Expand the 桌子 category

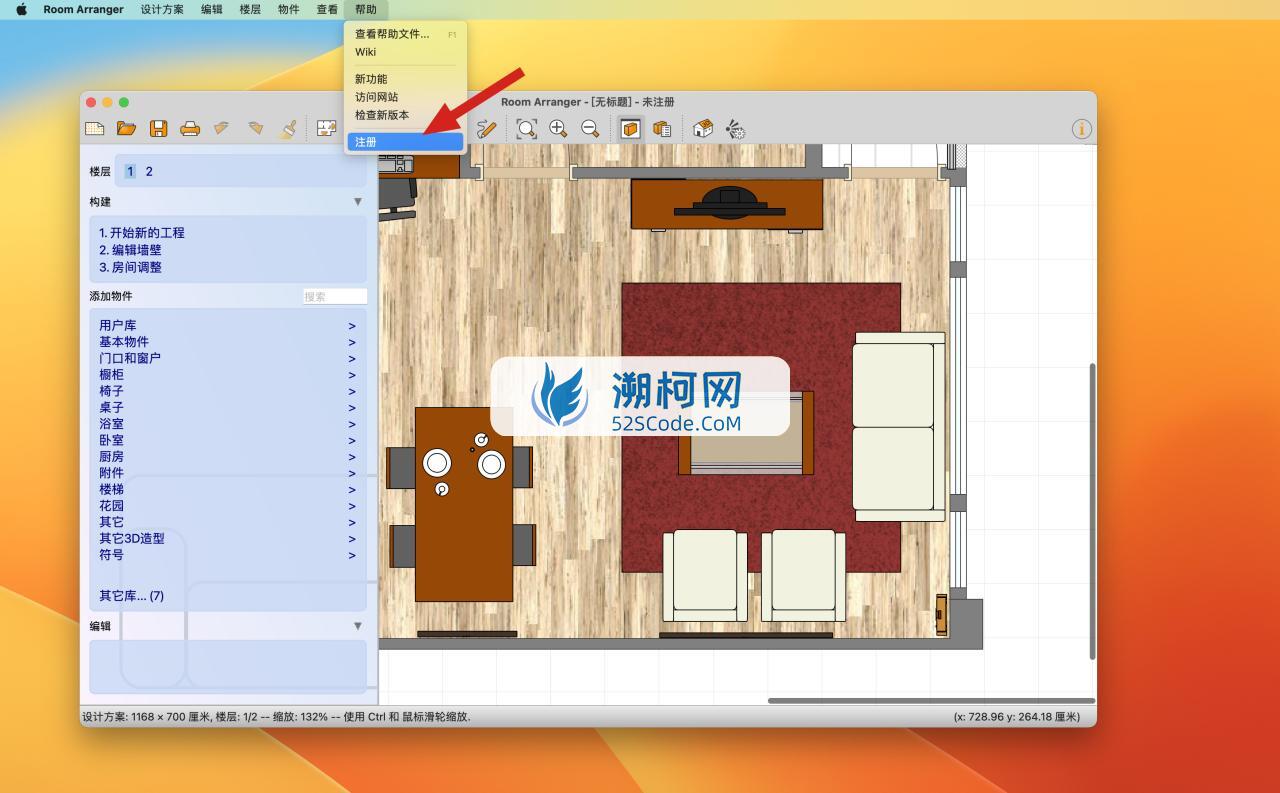click(226, 408)
